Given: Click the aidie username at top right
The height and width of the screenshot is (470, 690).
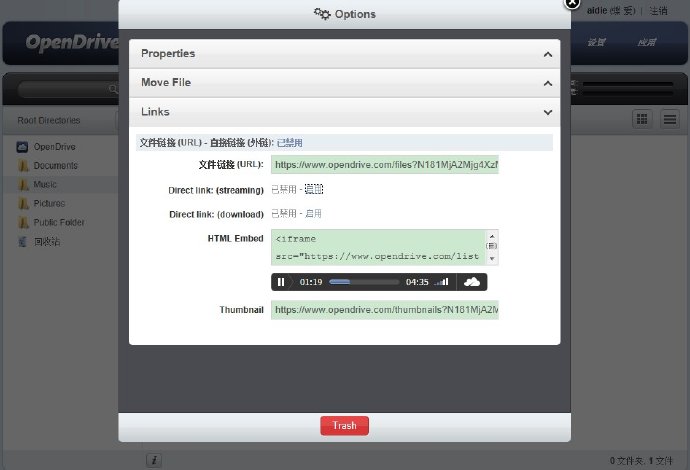Looking at the screenshot, I should click(x=597, y=11).
